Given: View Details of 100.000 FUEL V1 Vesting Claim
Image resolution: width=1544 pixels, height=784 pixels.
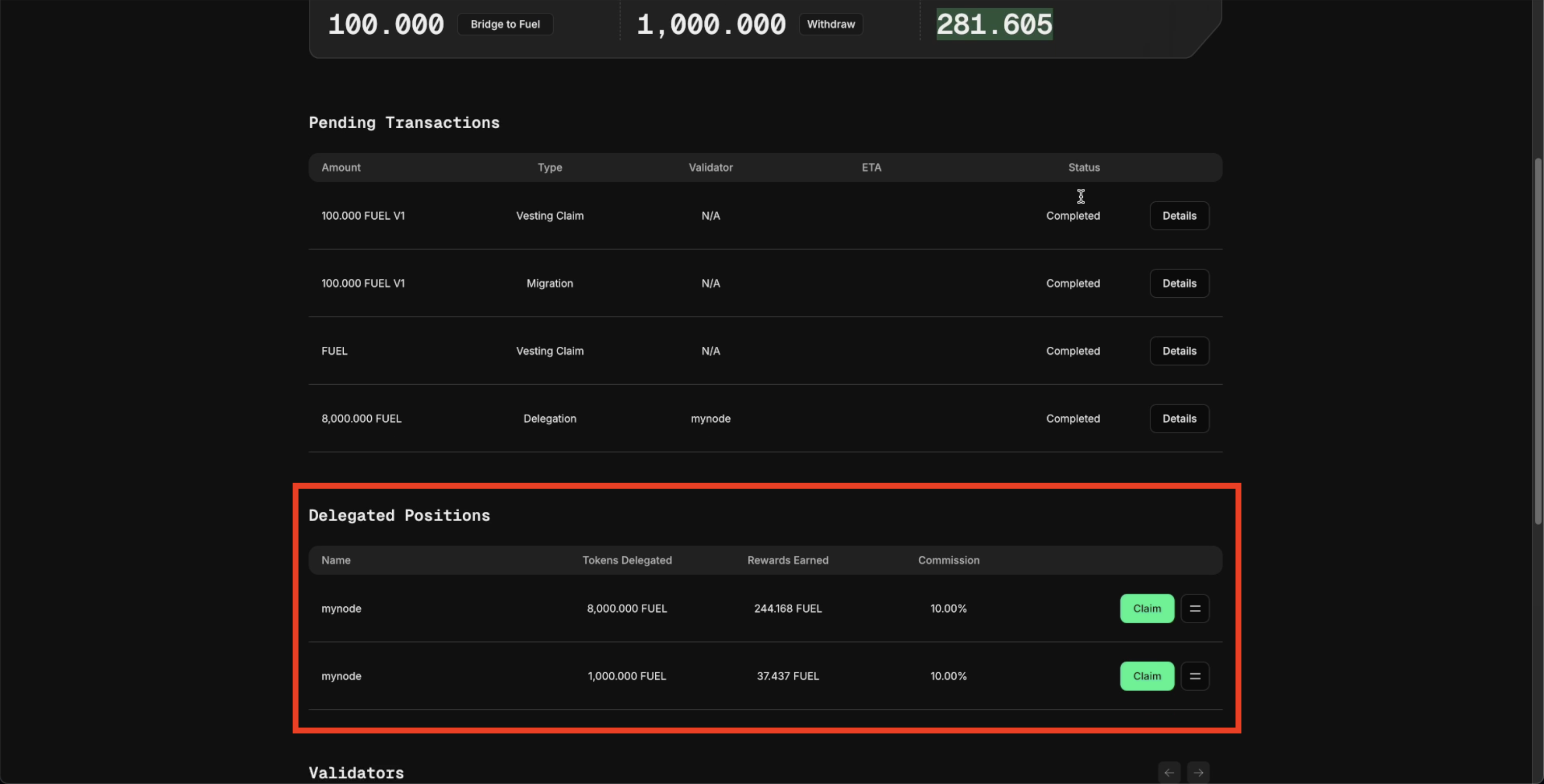Looking at the screenshot, I should (1179, 216).
